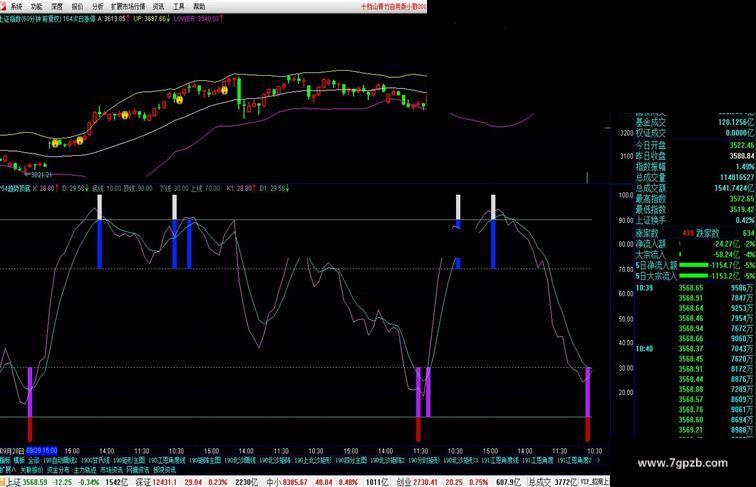Click the 指数振幅 value 1.49%
The width and height of the screenshot is (756, 487).
click(745, 167)
